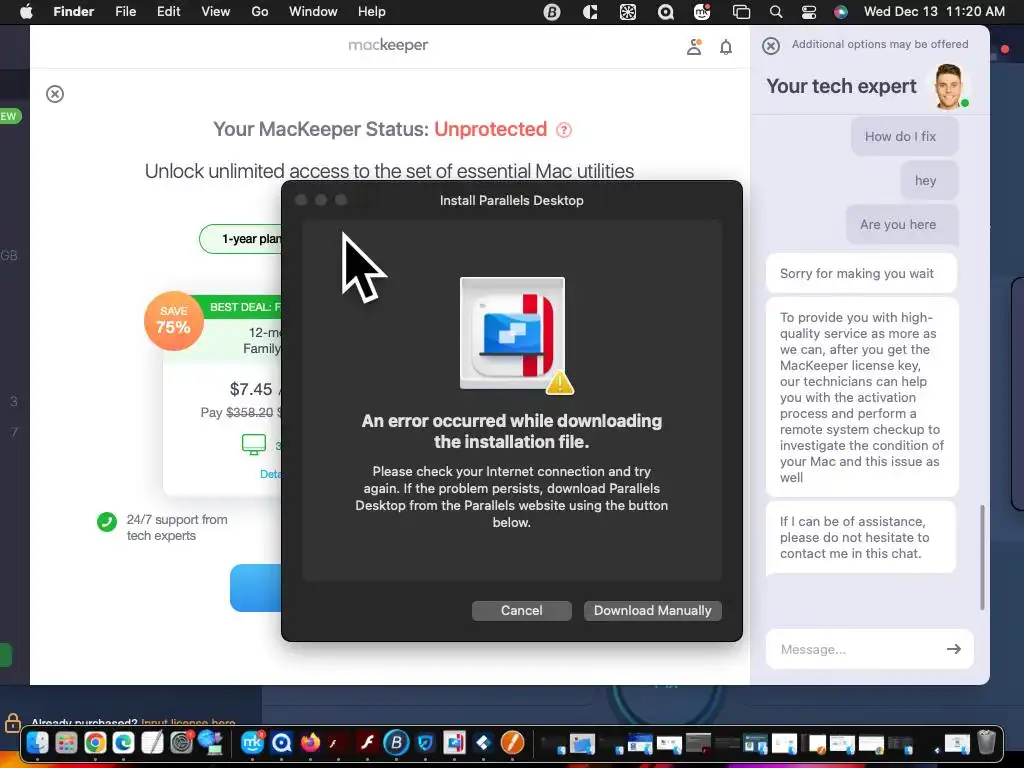Image resolution: width=1024 pixels, height=768 pixels.
Task: Click the MacKeeper account profile icon
Action: [694, 47]
